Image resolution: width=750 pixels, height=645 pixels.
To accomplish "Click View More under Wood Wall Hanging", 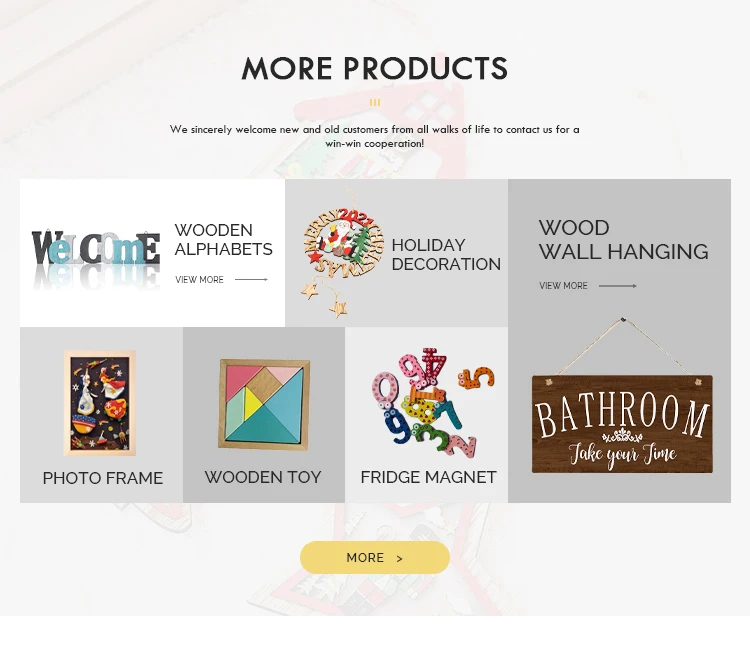I will point(563,286).
